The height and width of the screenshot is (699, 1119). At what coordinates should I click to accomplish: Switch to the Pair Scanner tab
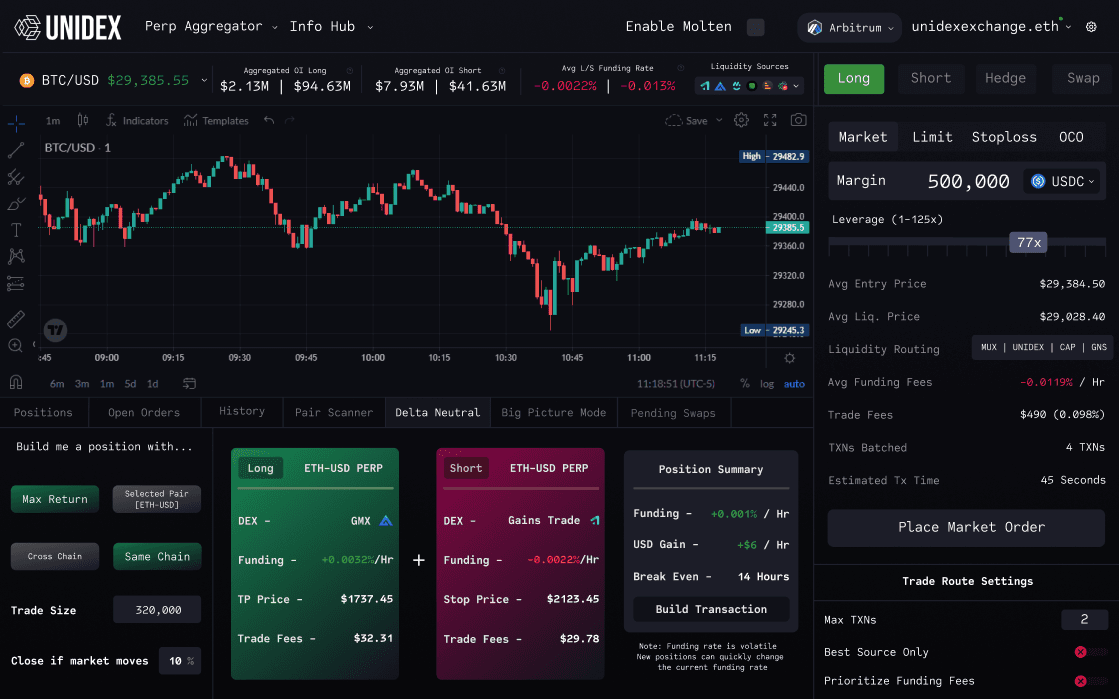(x=334, y=412)
